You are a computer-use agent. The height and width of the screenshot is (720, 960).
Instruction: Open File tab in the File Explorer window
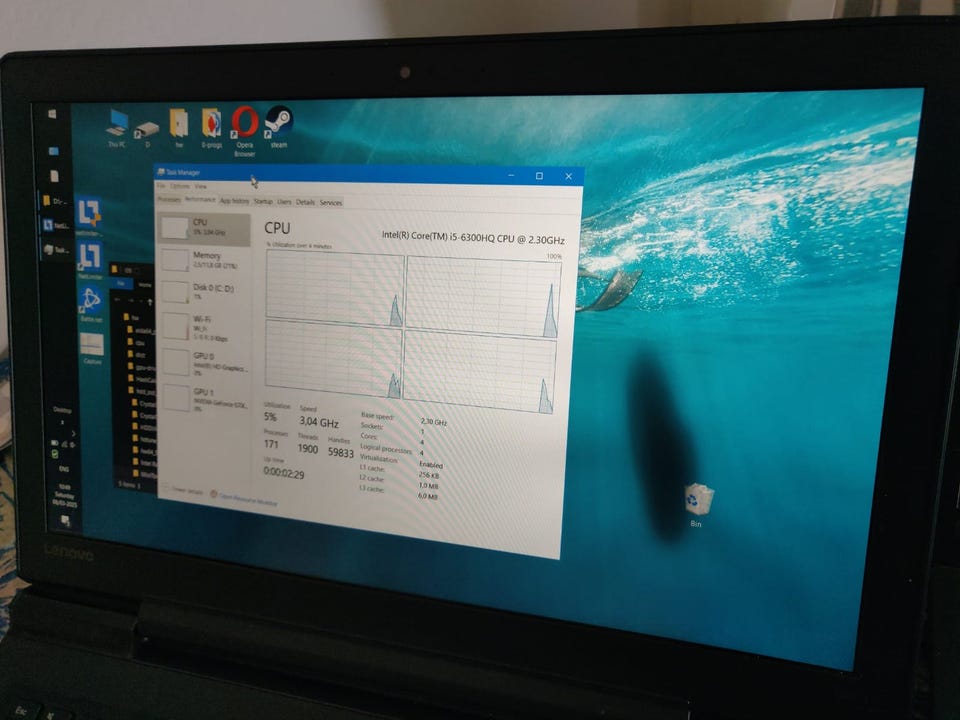point(121,283)
